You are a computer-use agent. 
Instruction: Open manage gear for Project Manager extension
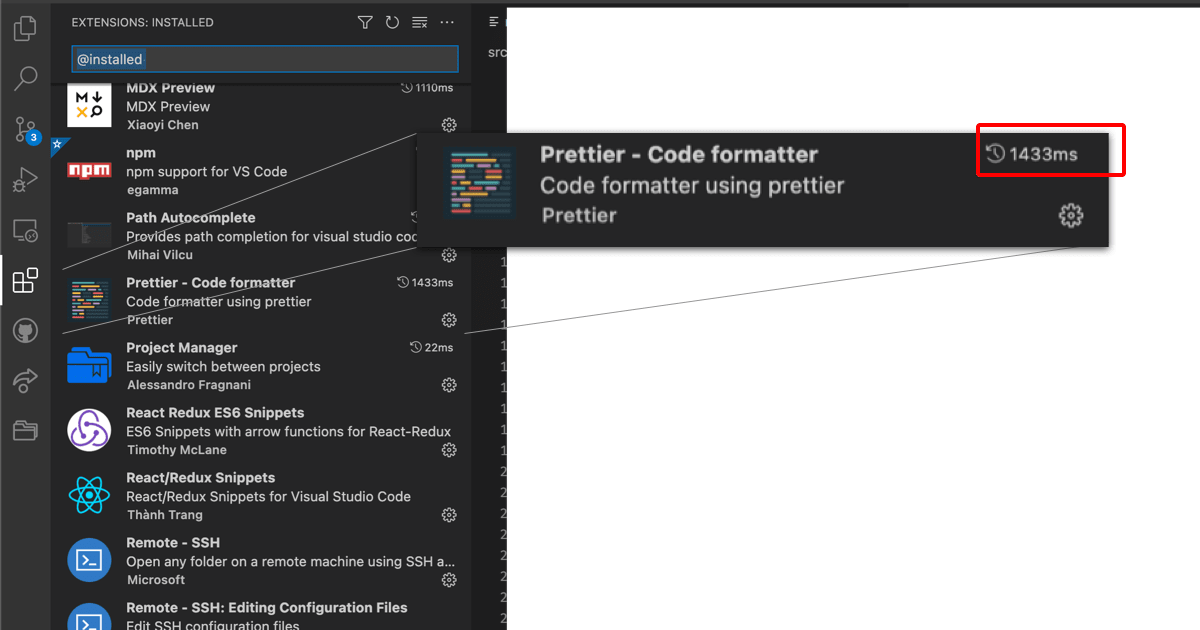tap(449, 385)
